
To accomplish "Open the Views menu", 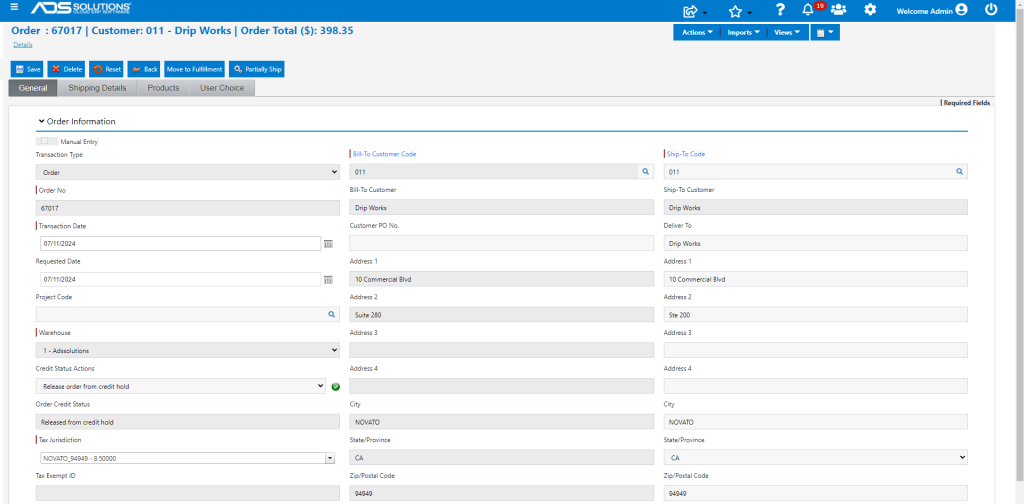I will (787, 33).
